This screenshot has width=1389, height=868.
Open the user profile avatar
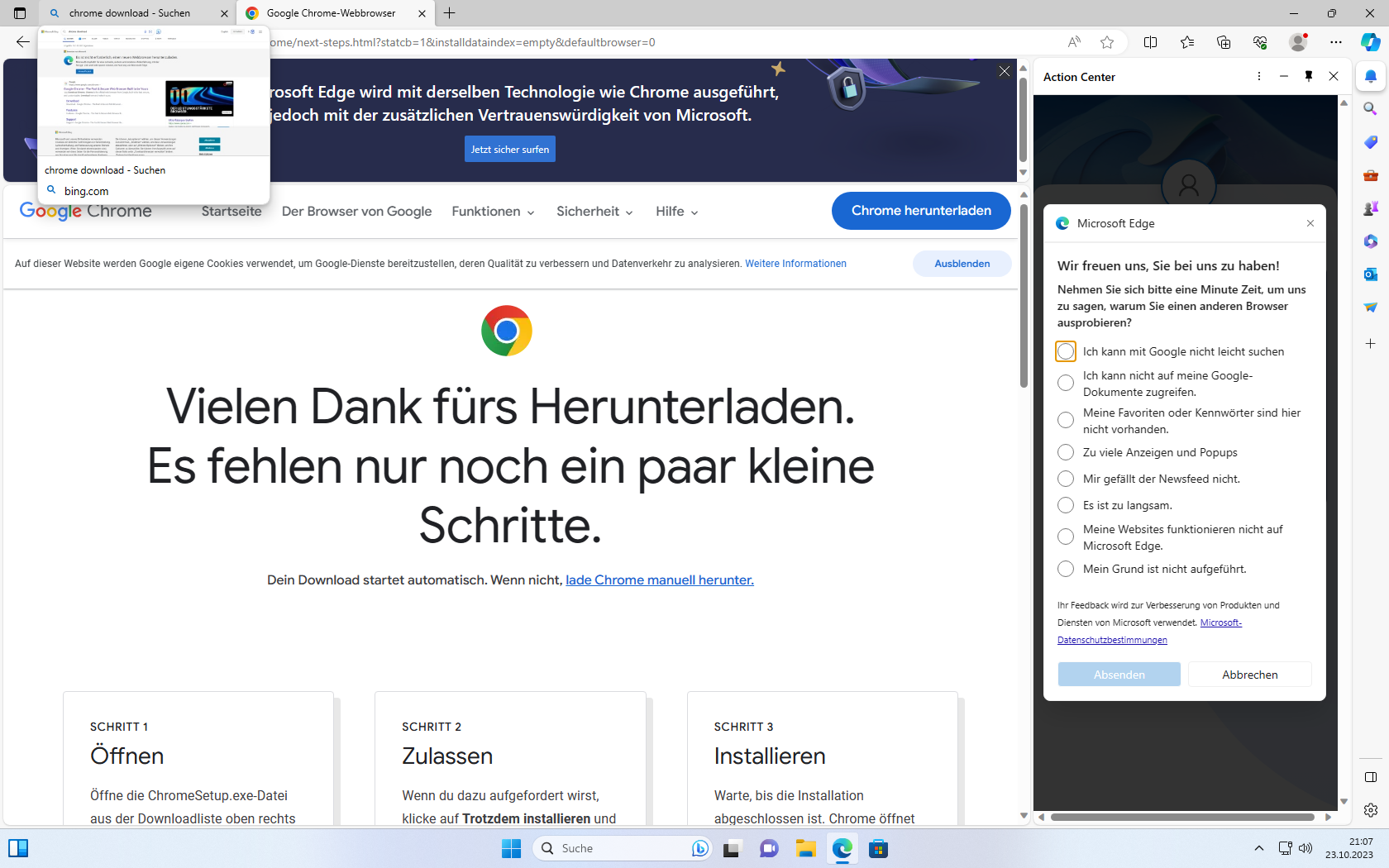(1298, 42)
